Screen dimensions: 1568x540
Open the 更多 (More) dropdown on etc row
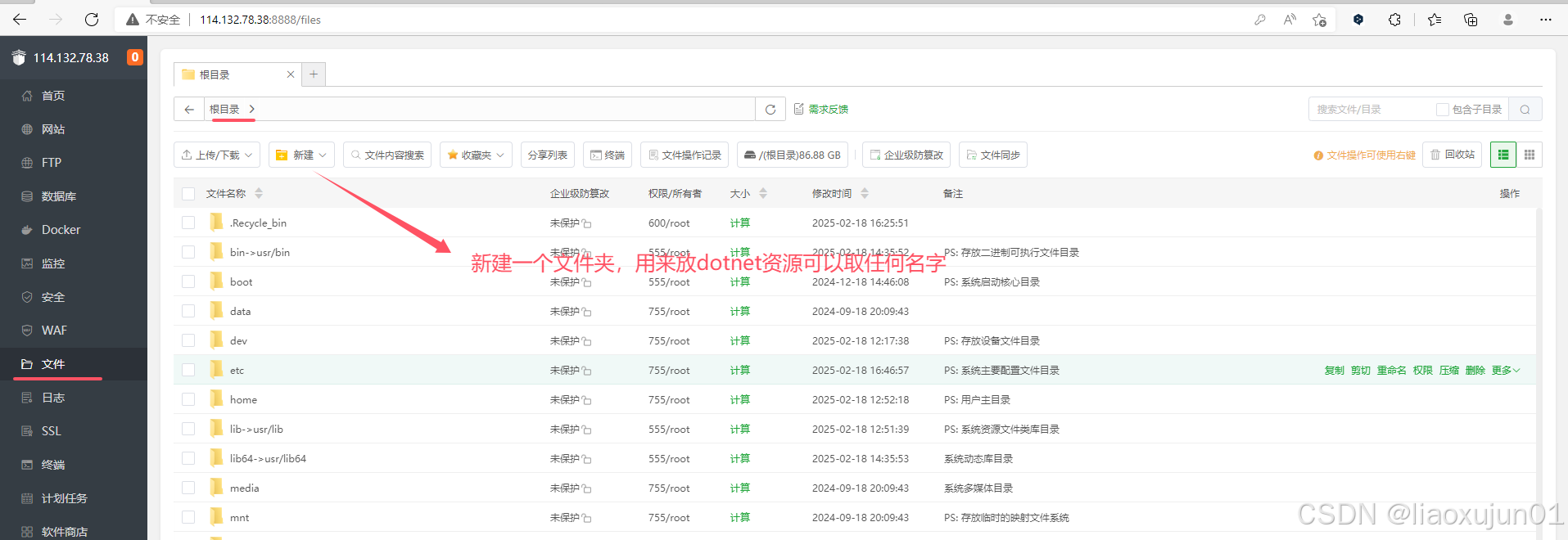(1505, 371)
